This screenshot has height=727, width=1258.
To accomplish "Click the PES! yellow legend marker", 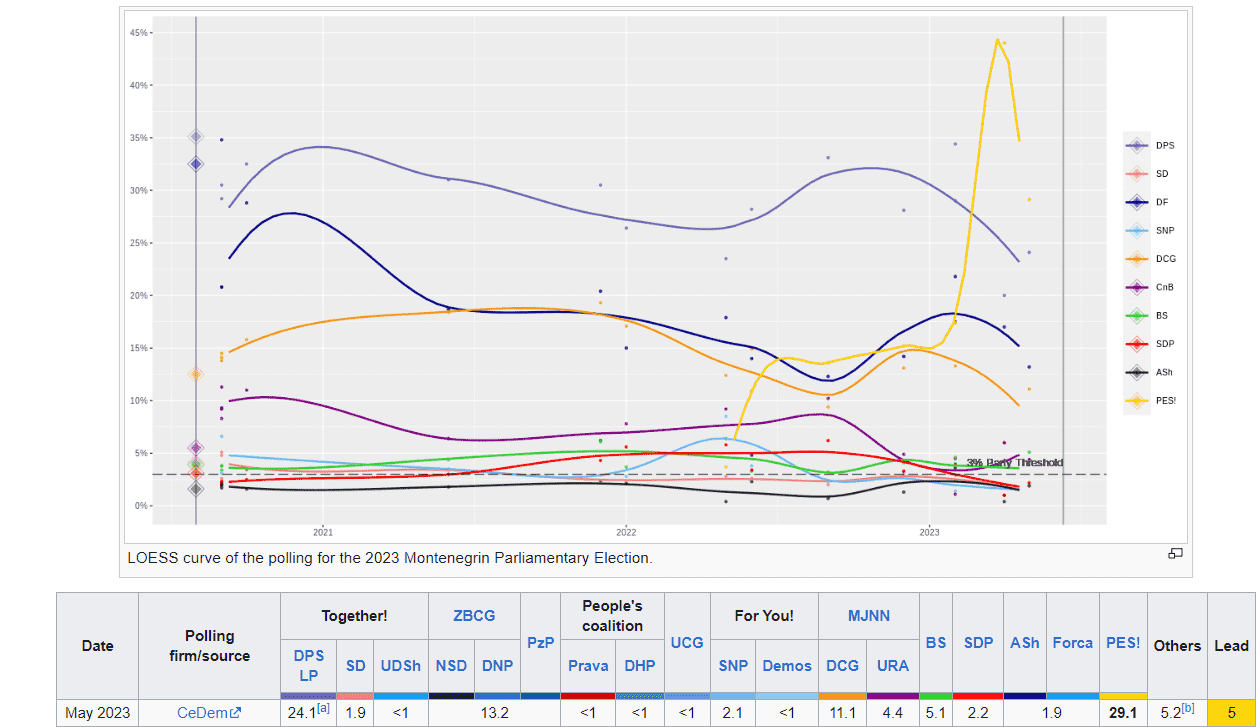I will [1136, 401].
